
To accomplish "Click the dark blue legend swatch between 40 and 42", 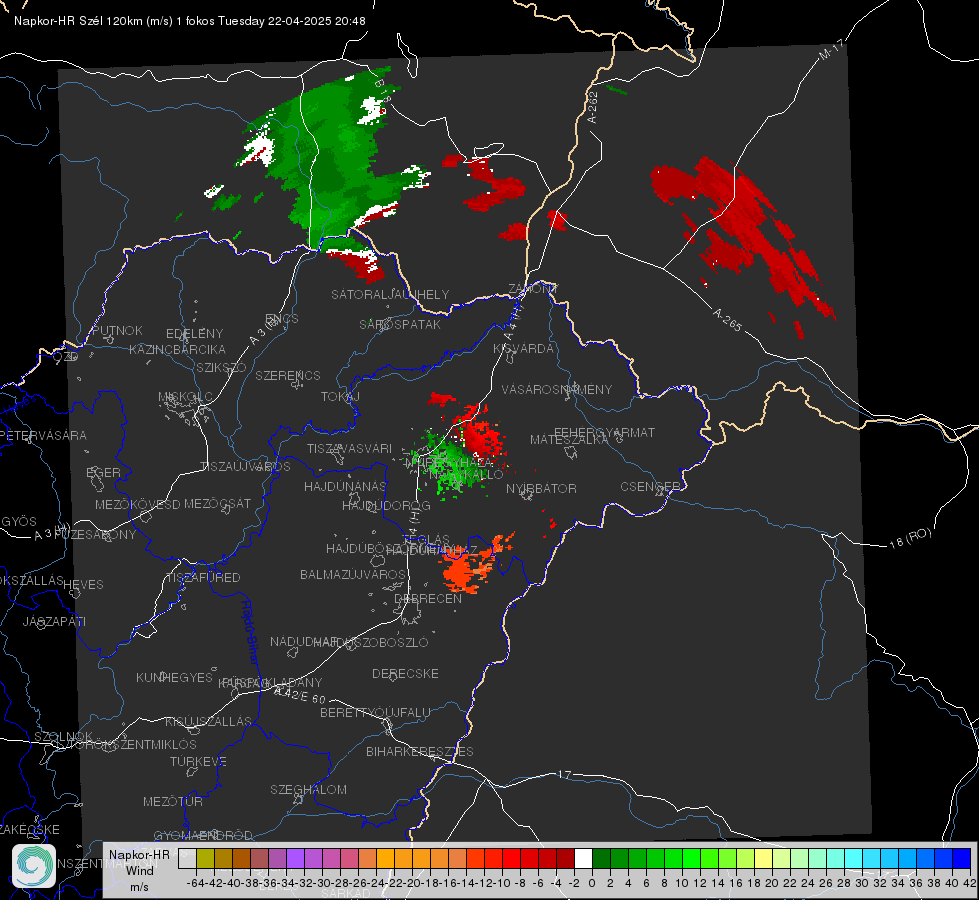I will coord(962,859).
